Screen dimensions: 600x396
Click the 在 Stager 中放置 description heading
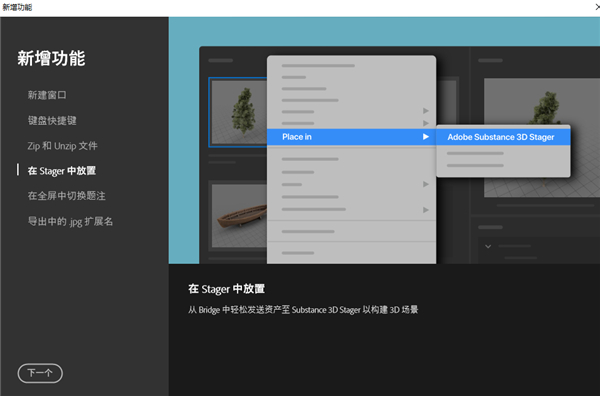click(227, 289)
